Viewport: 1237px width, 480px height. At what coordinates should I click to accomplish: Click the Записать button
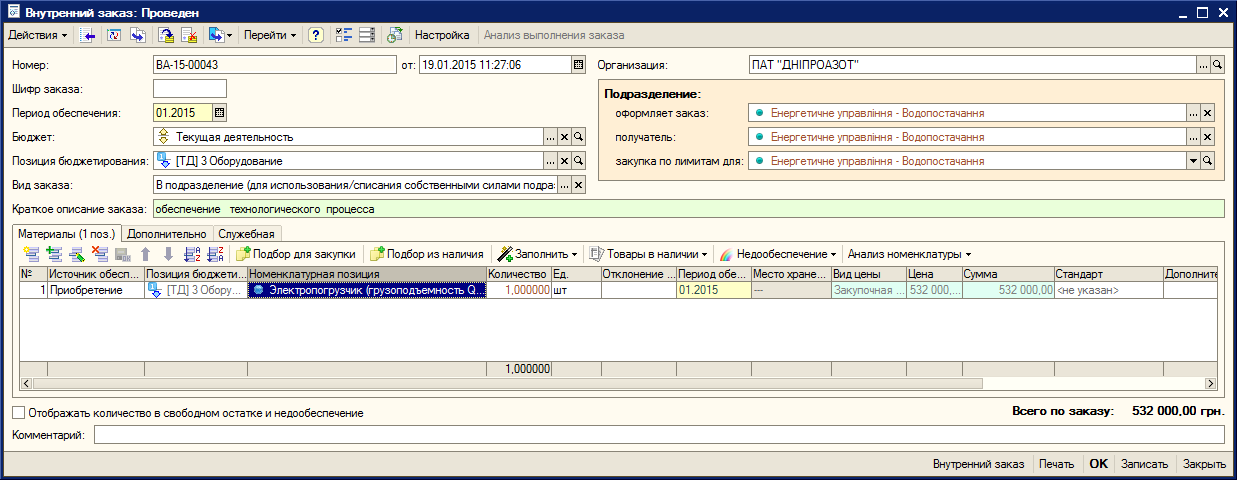click(1144, 464)
